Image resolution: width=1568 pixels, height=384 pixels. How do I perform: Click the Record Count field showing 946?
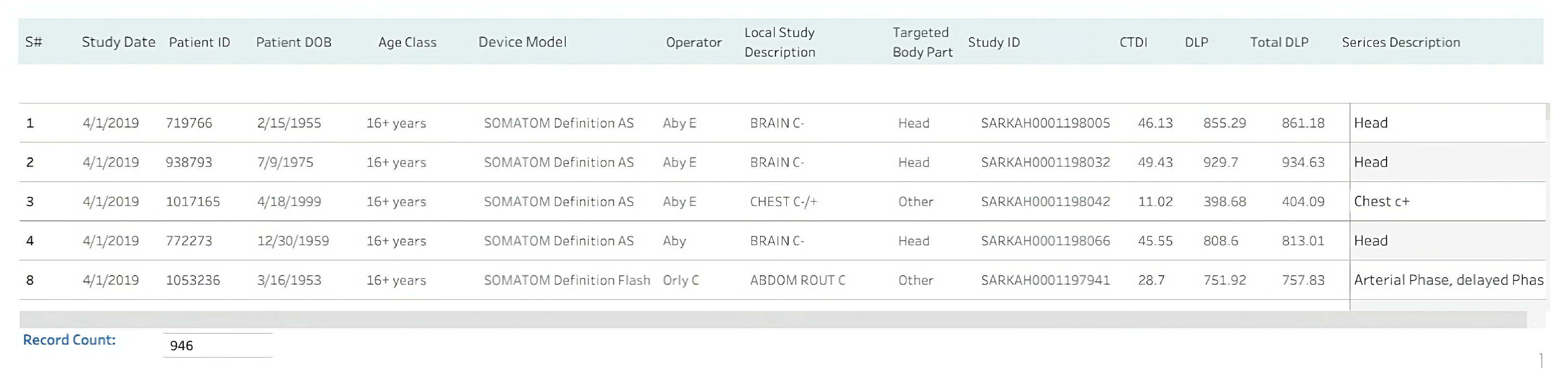pyautogui.click(x=217, y=346)
